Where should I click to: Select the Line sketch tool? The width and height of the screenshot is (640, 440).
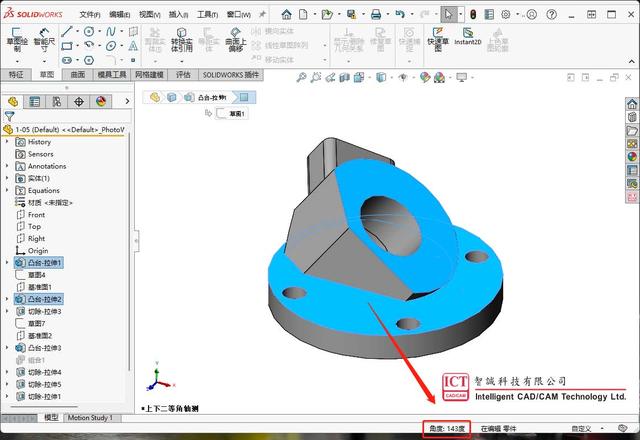click(x=67, y=31)
